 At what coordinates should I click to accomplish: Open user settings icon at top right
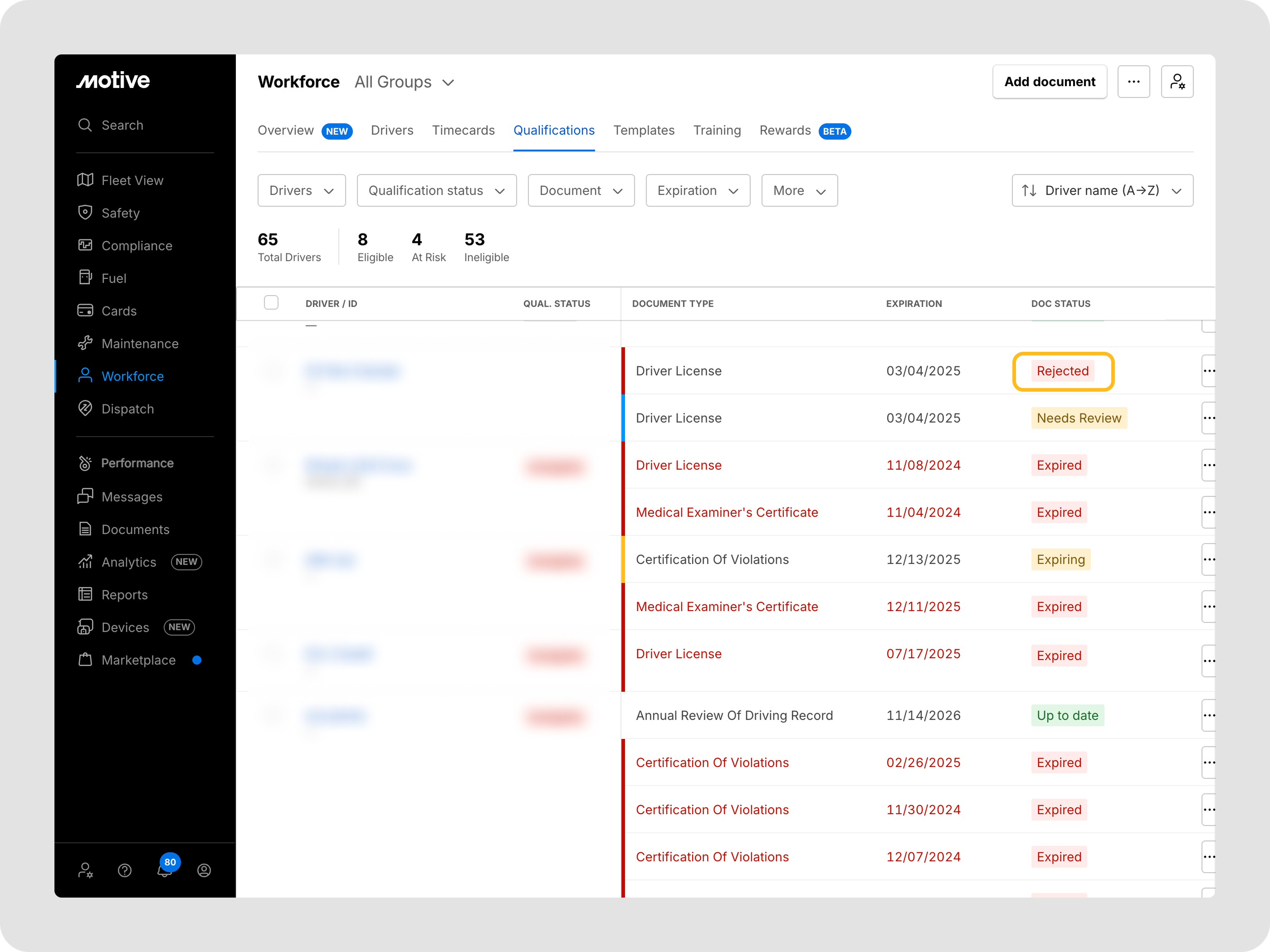click(x=1177, y=82)
